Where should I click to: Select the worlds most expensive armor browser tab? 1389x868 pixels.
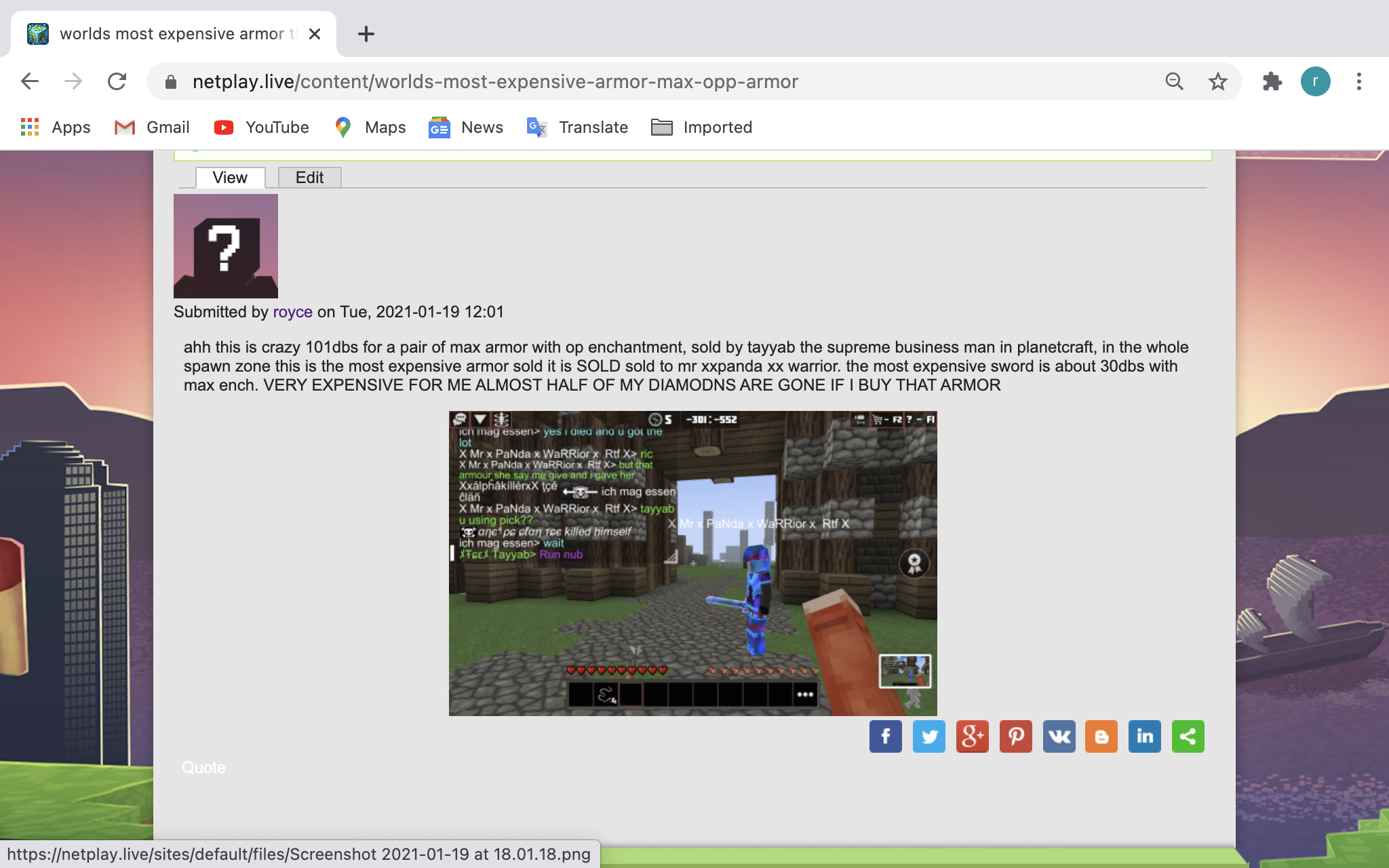(x=174, y=34)
